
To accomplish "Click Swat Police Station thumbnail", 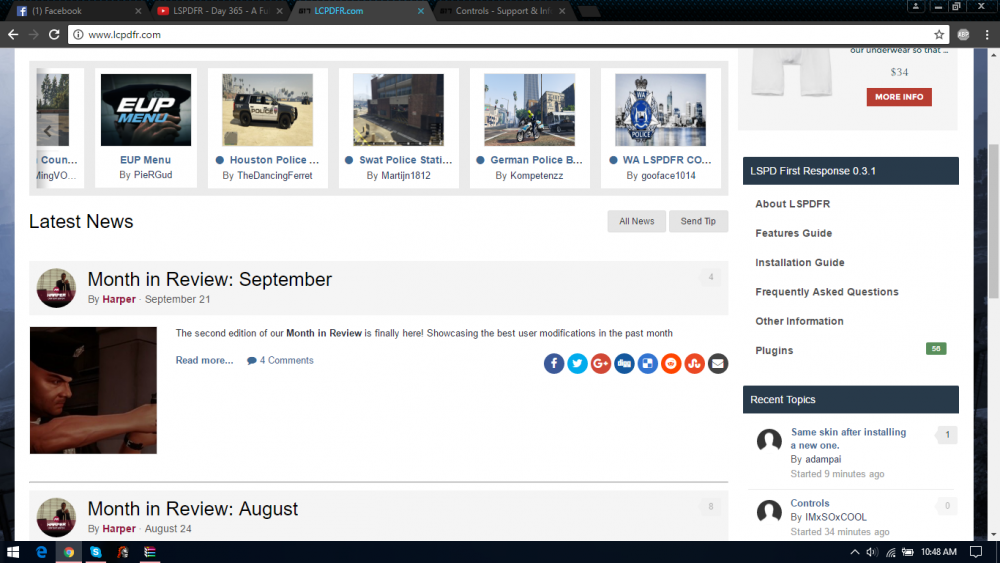I will pyautogui.click(x=399, y=110).
